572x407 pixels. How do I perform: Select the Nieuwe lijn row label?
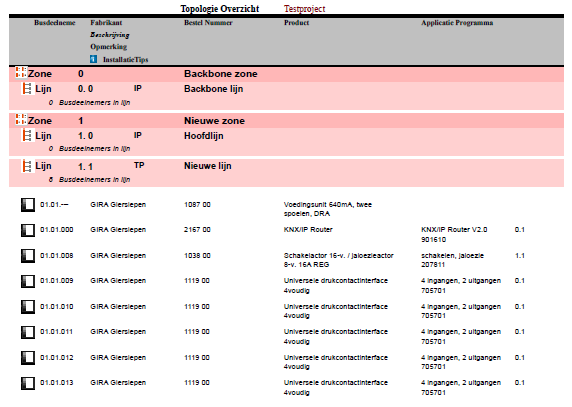208,166
